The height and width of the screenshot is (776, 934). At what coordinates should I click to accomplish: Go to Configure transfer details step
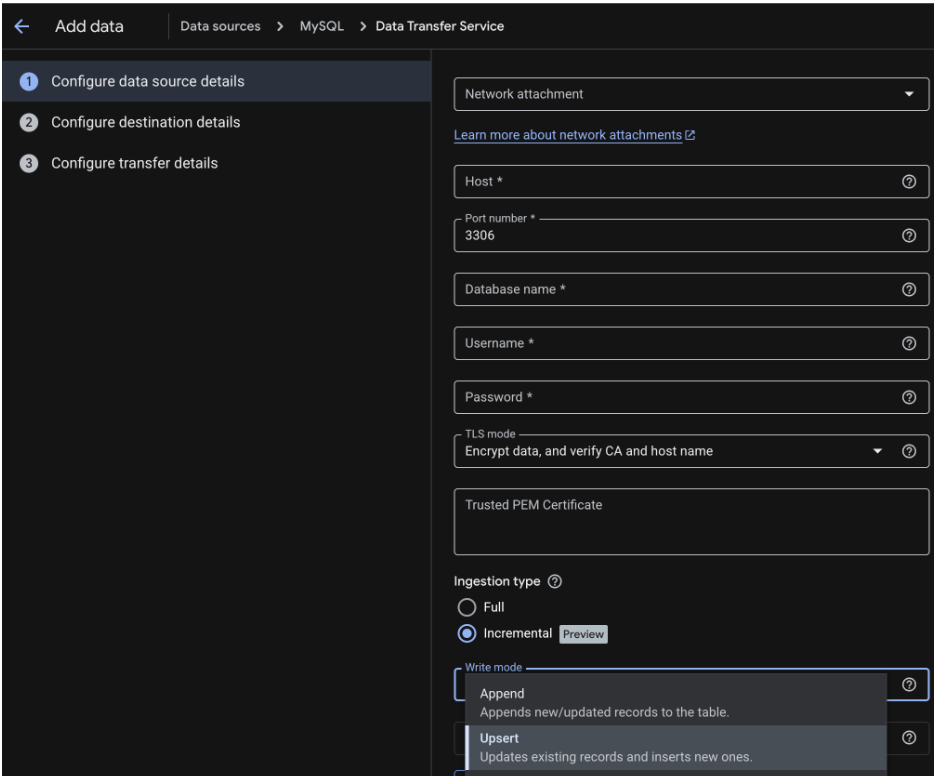point(217,163)
